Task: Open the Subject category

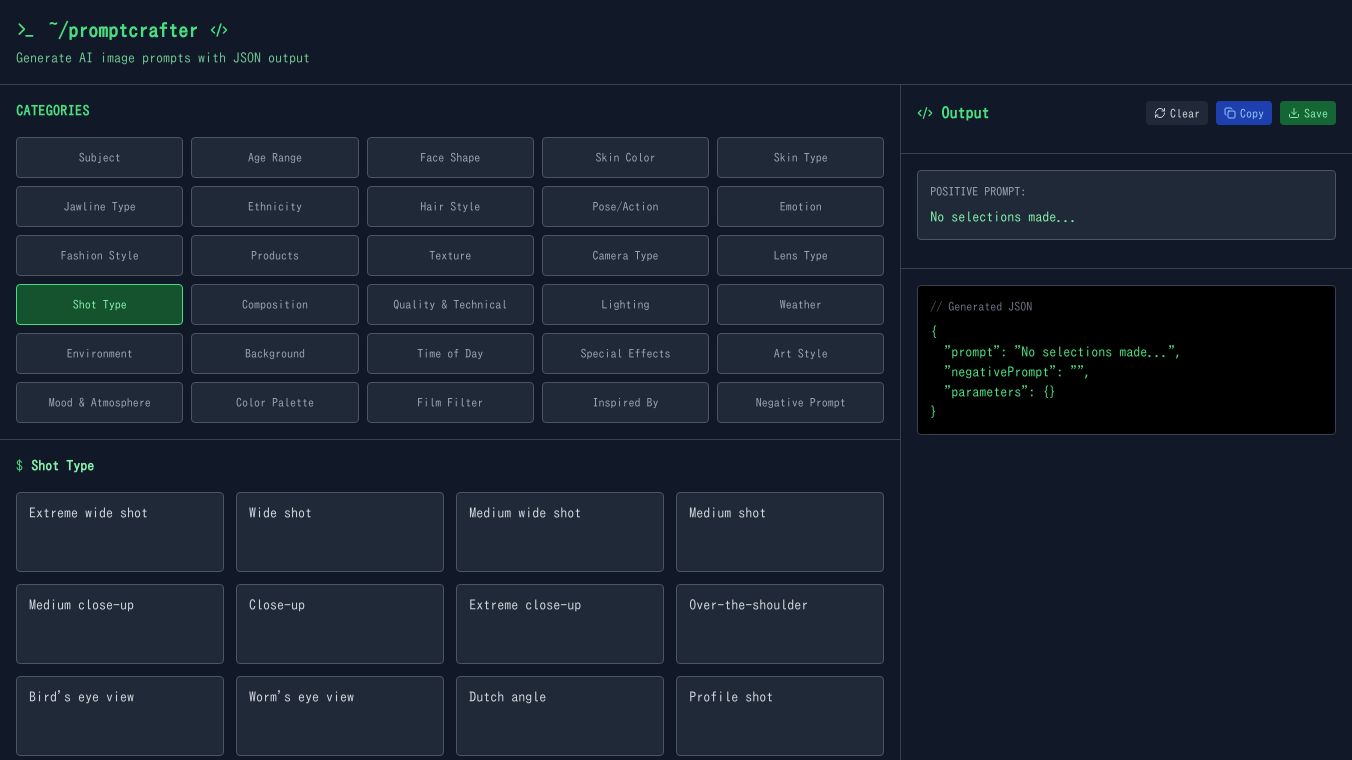Action: 99,157
